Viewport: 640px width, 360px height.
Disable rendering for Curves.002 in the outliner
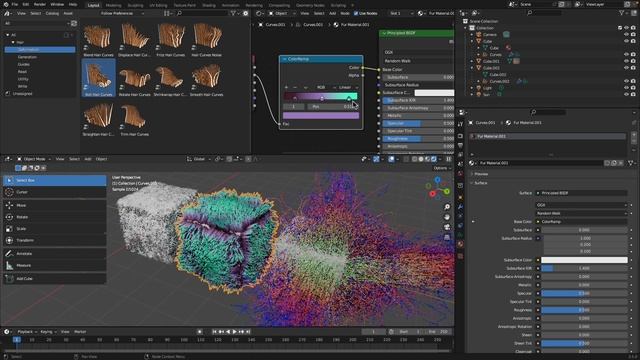633,81
